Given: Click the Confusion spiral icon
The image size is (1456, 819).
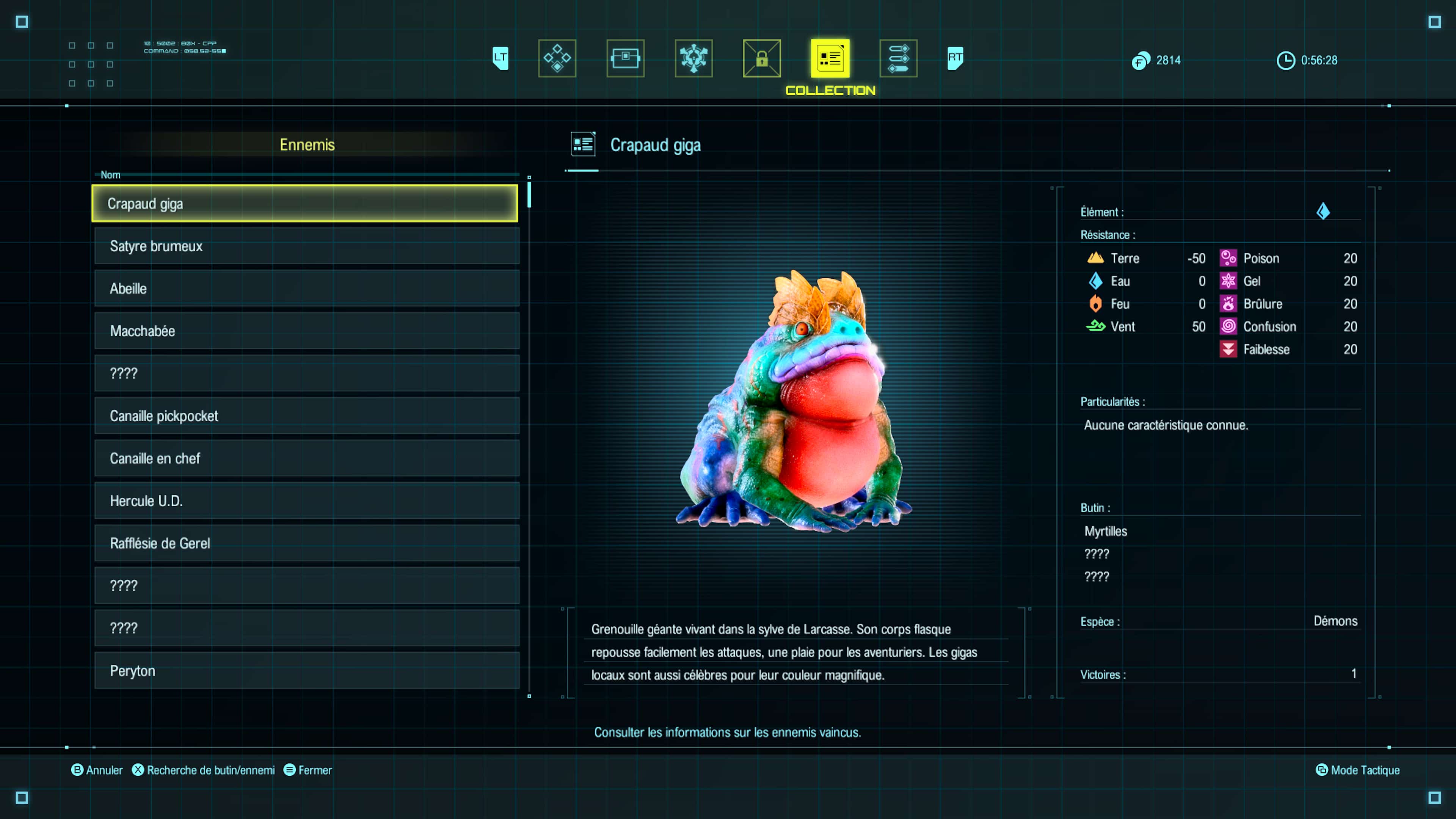Looking at the screenshot, I should click(x=1228, y=326).
